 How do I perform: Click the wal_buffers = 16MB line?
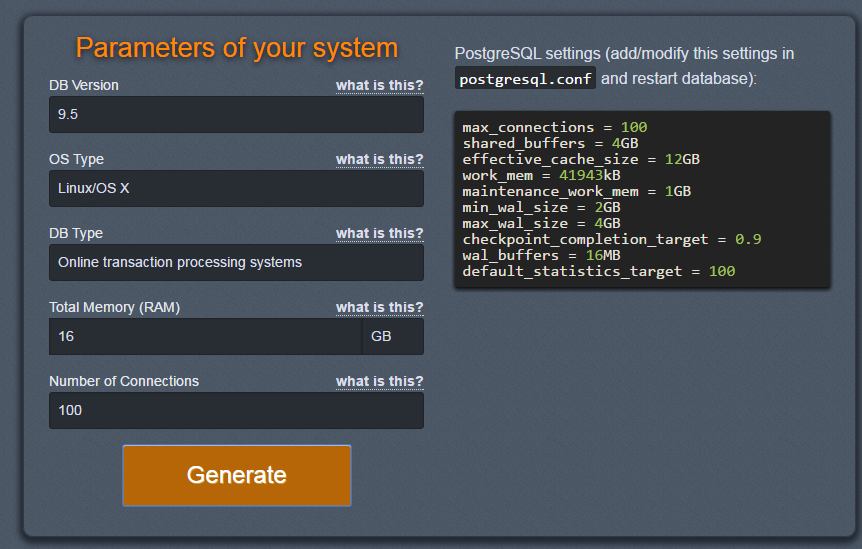541,256
